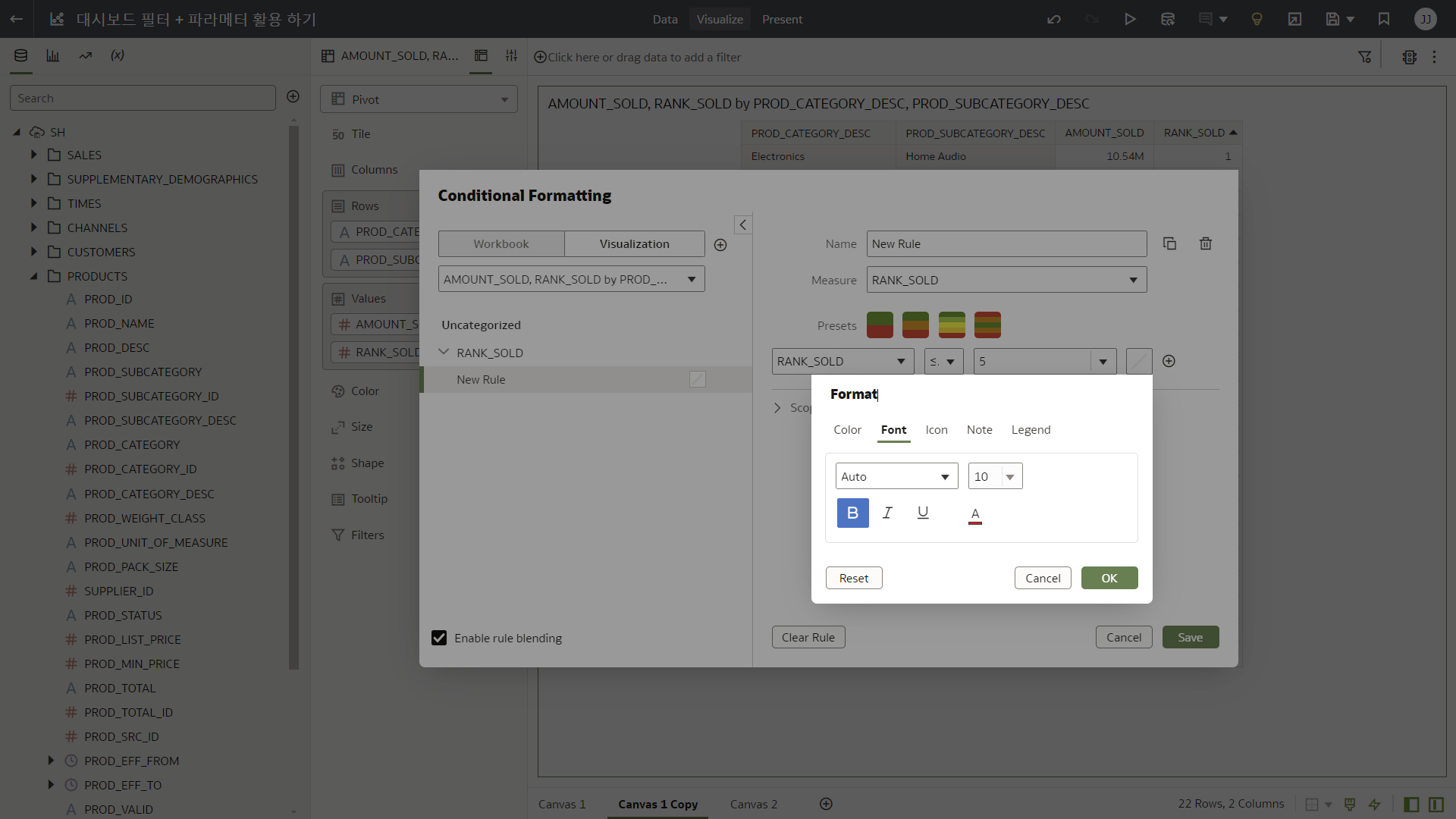1456x819 pixels.
Task: Toggle Bold in Format font options
Action: coord(852,513)
